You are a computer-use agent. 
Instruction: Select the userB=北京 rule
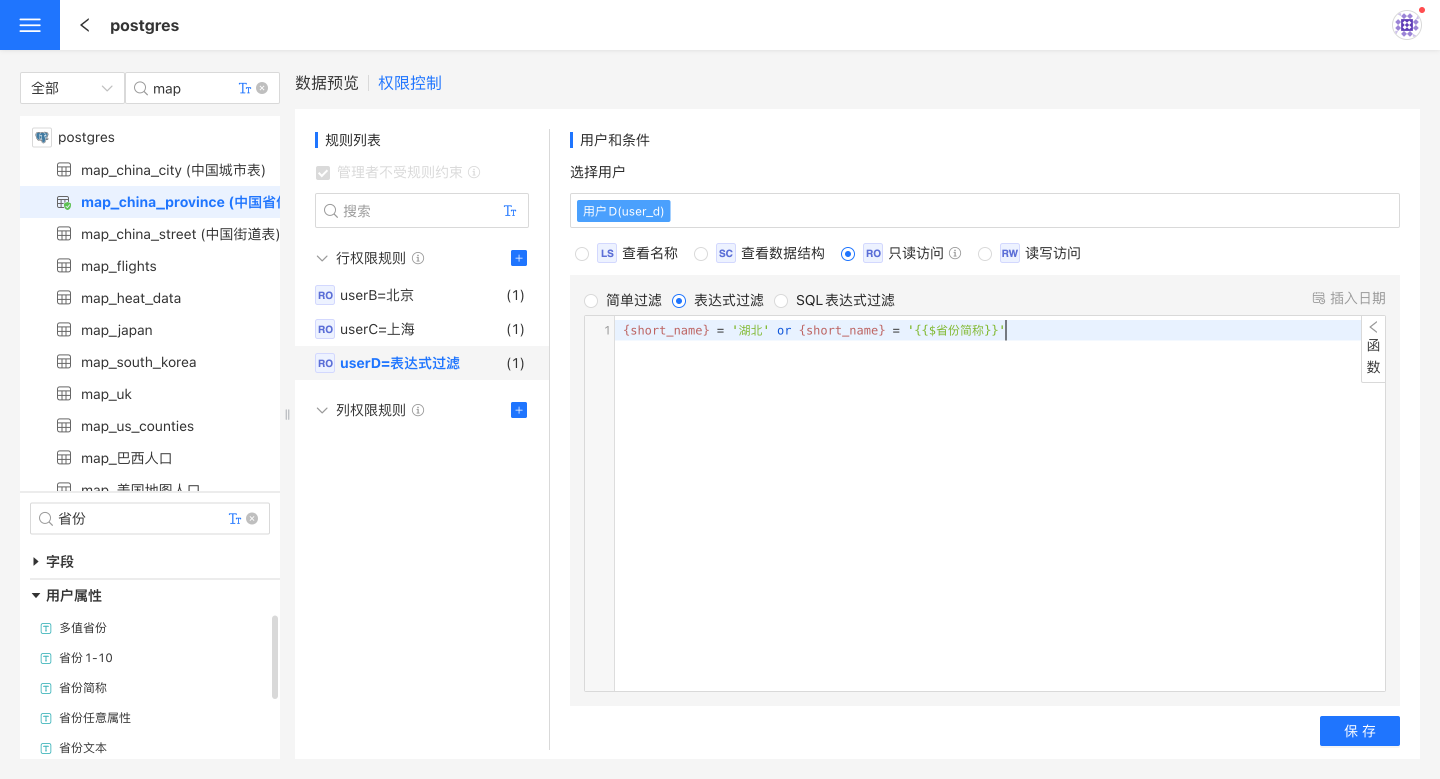click(377, 296)
